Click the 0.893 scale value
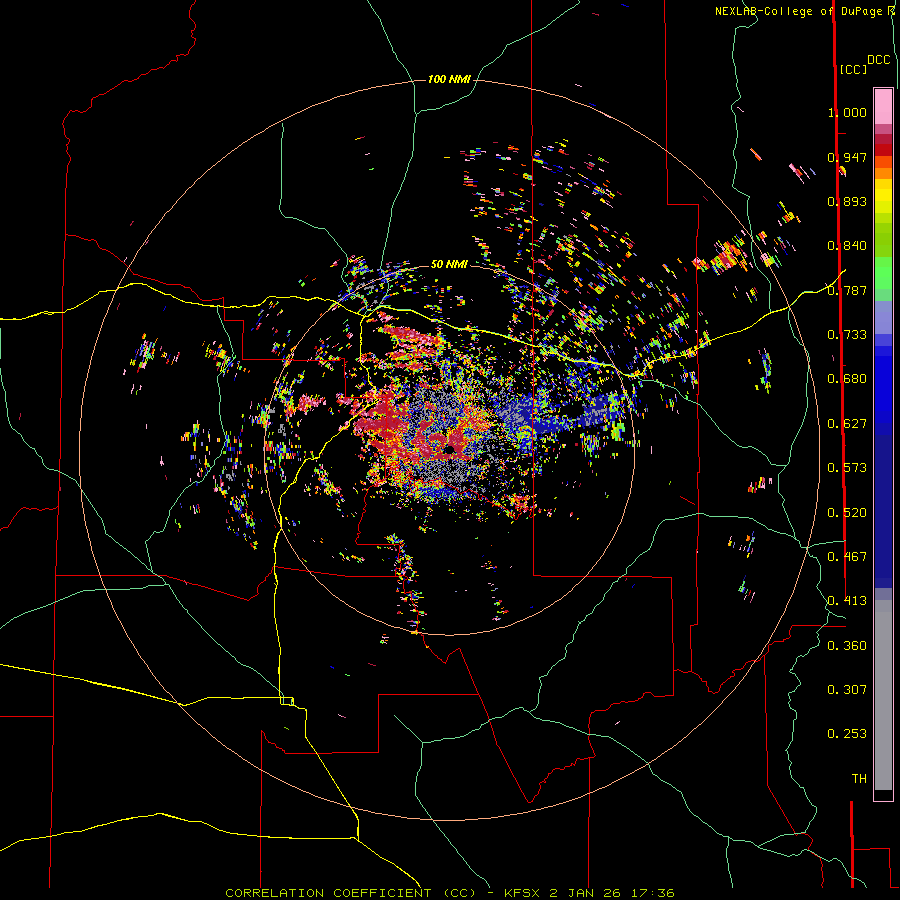This screenshot has height=900, width=900. [x=847, y=201]
